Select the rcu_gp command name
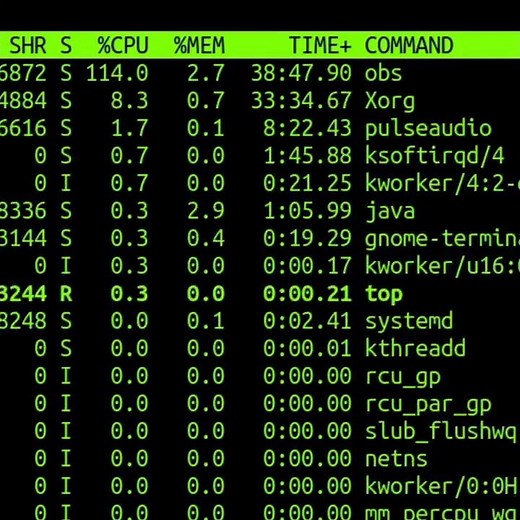Image resolution: width=520 pixels, height=520 pixels. [x=403, y=377]
